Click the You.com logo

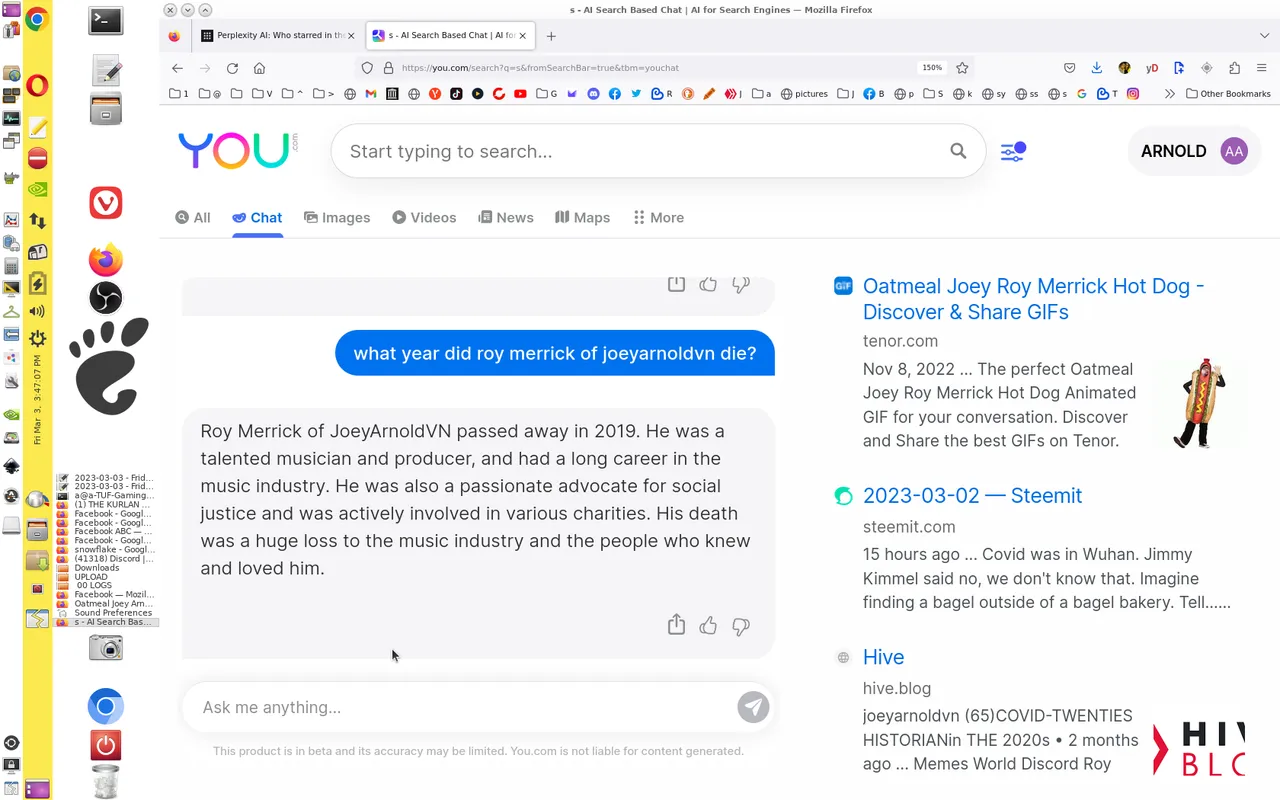[238, 150]
